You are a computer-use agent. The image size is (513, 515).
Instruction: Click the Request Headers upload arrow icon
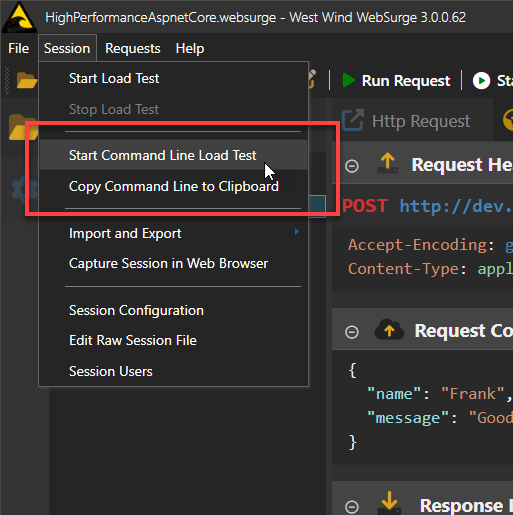point(387,163)
